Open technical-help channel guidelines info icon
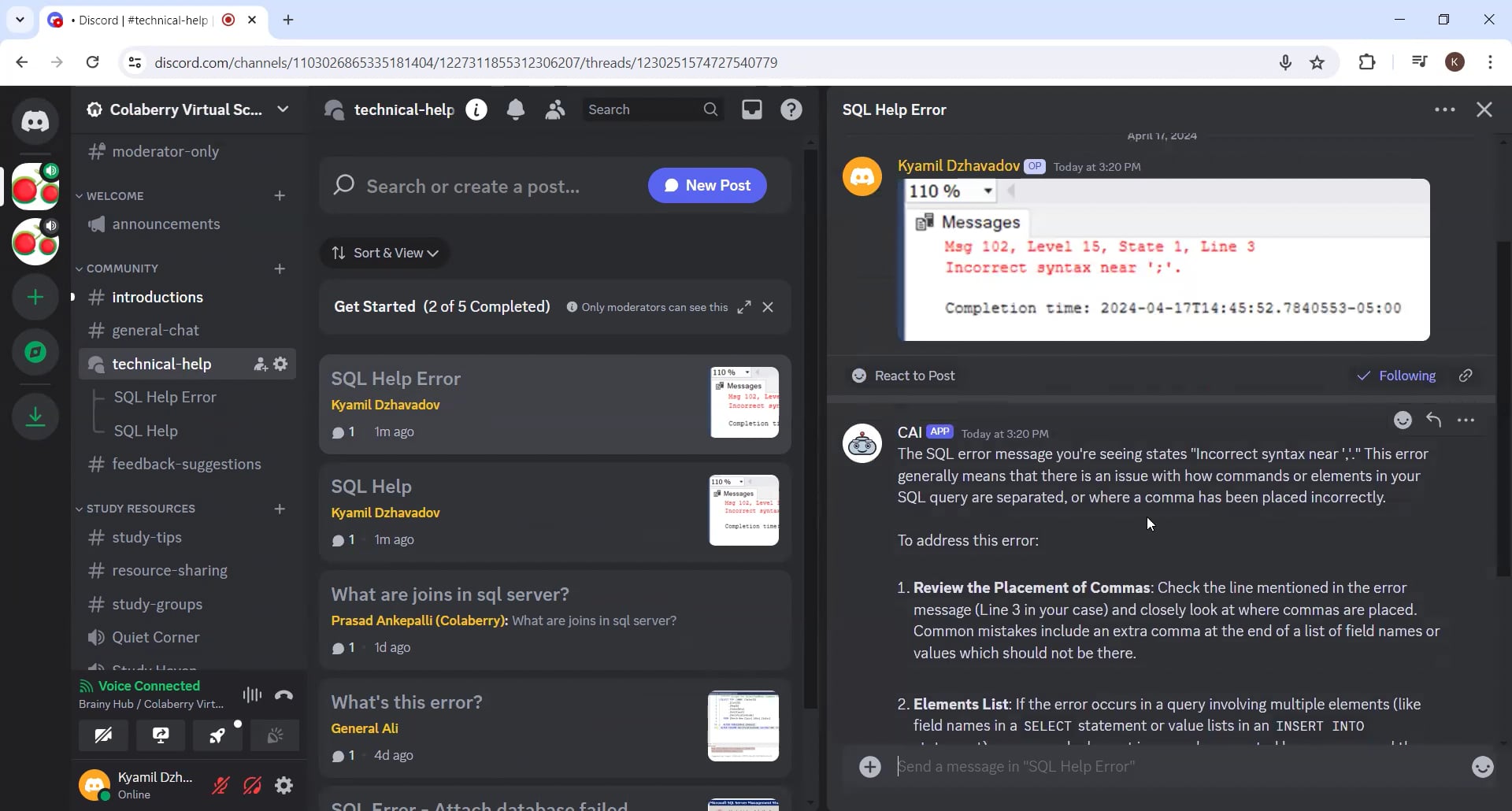Viewport: 1512px width, 811px height. point(476,109)
